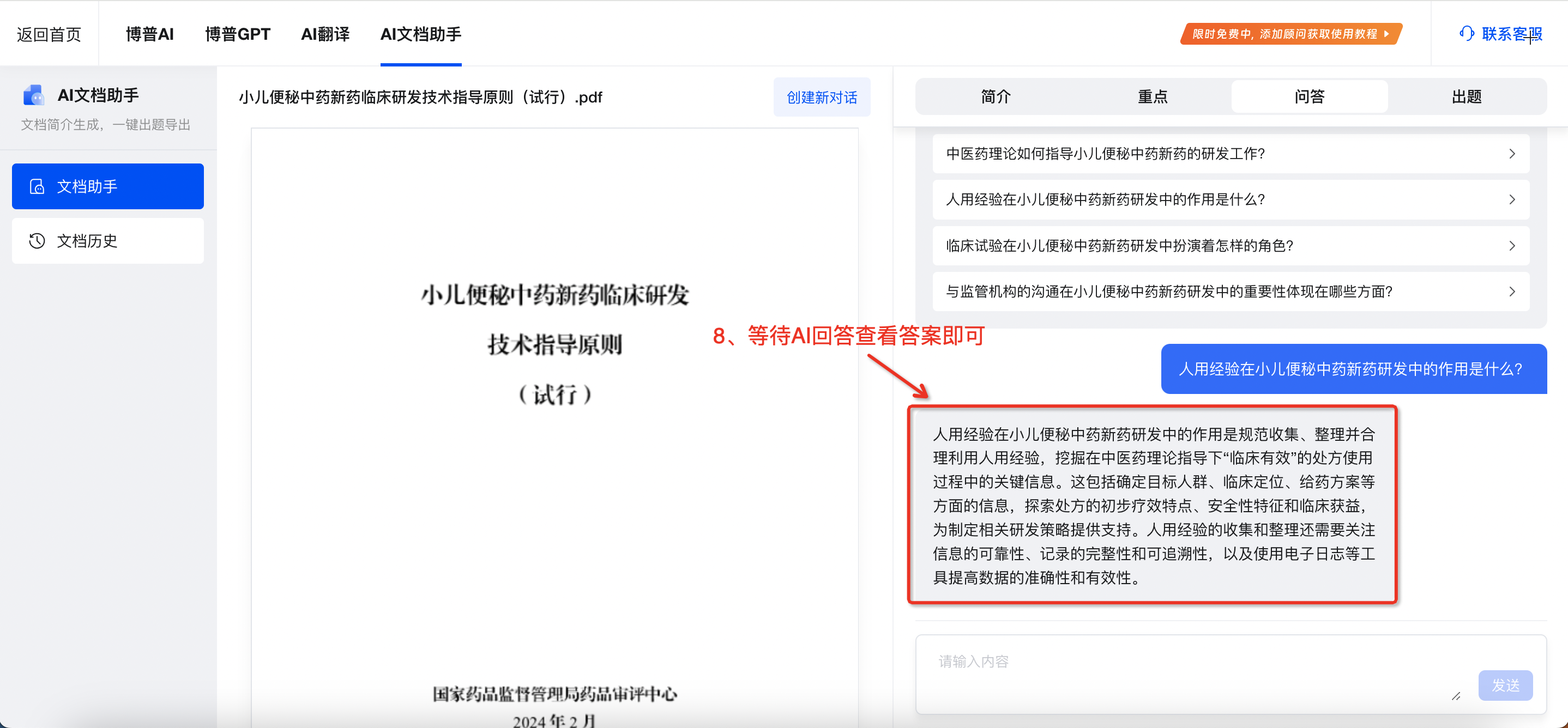
Task: Click the subtitle 文档简介生成，一键出题导出
Action: tap(106, 125)
